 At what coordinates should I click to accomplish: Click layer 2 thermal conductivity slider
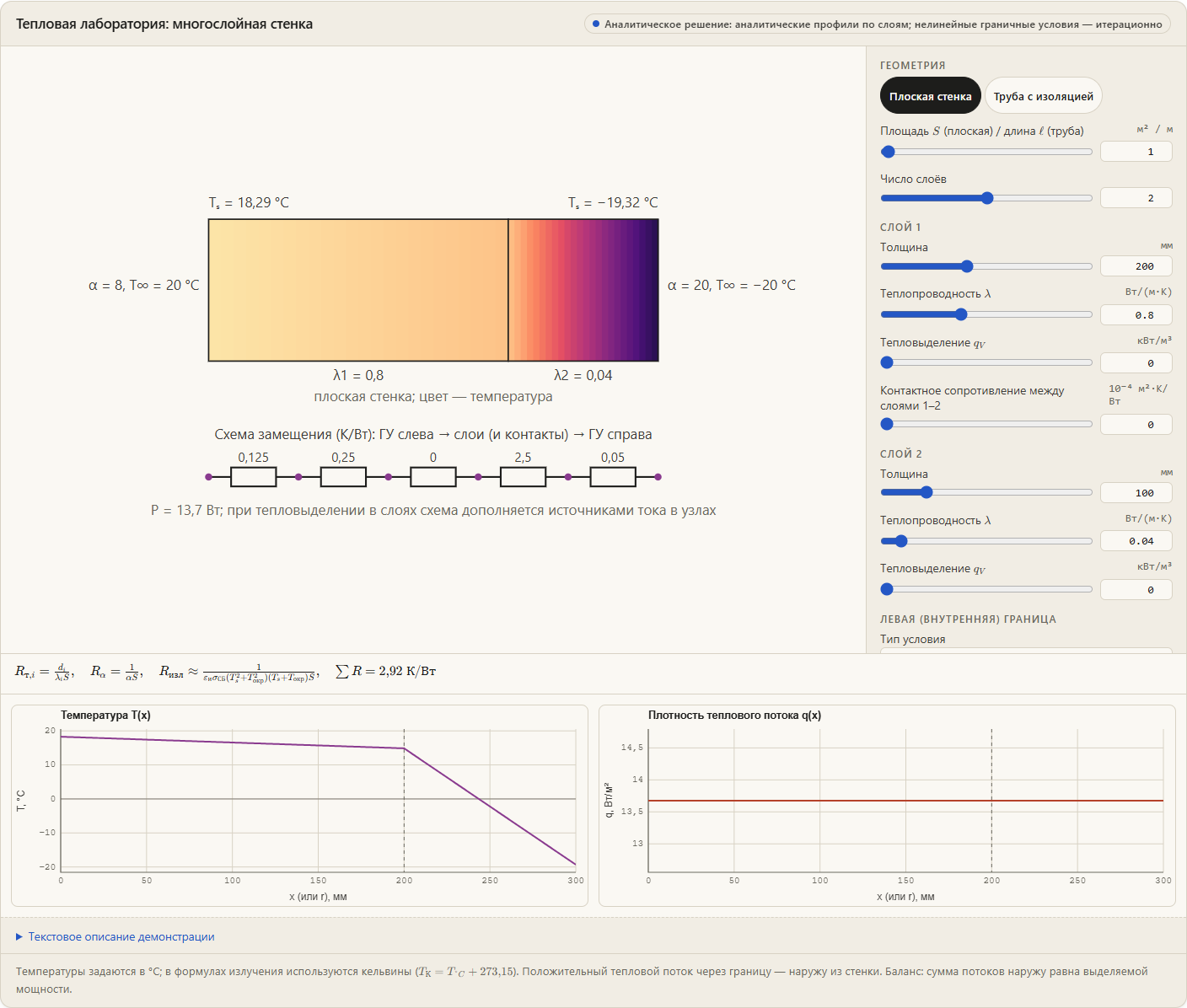pos(986,541)
